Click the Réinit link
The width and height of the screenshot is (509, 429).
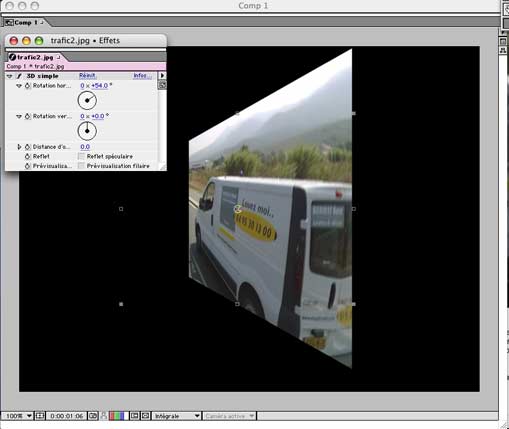coord(87,76)
